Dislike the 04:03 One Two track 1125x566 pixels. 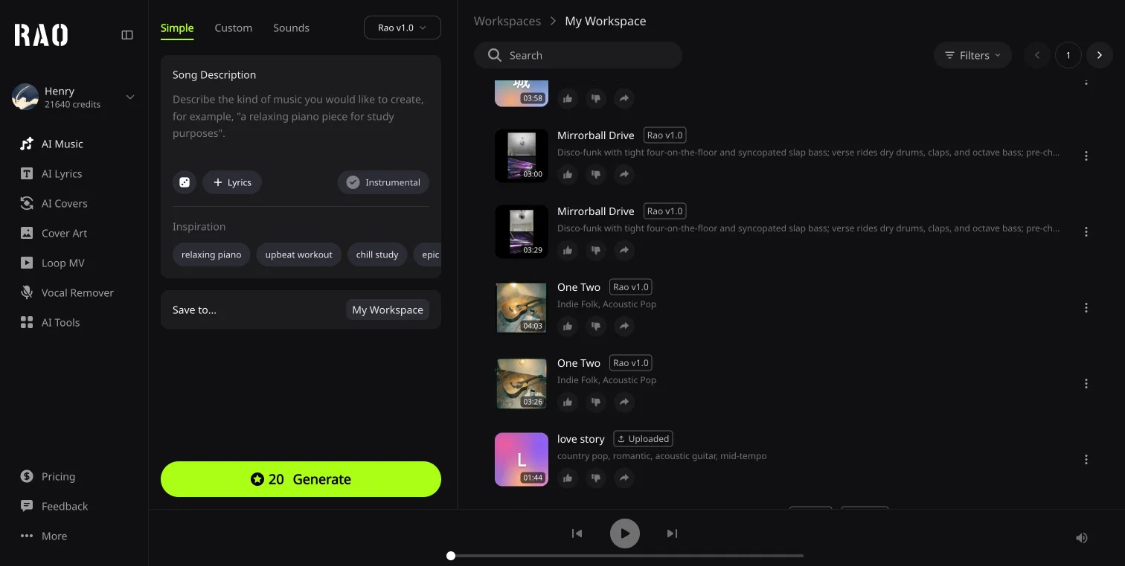596,326
